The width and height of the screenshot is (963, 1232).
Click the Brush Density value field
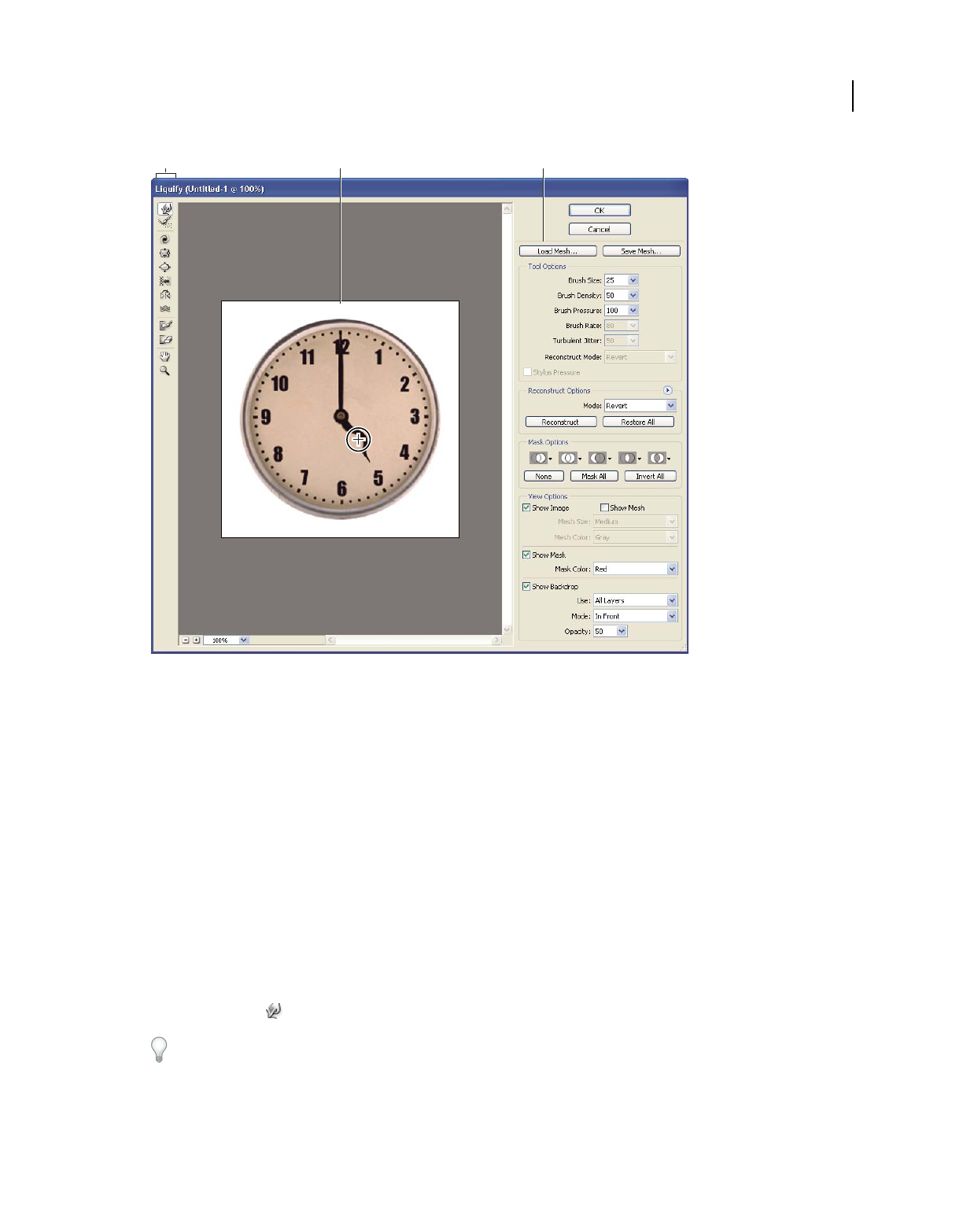[616, 295]
